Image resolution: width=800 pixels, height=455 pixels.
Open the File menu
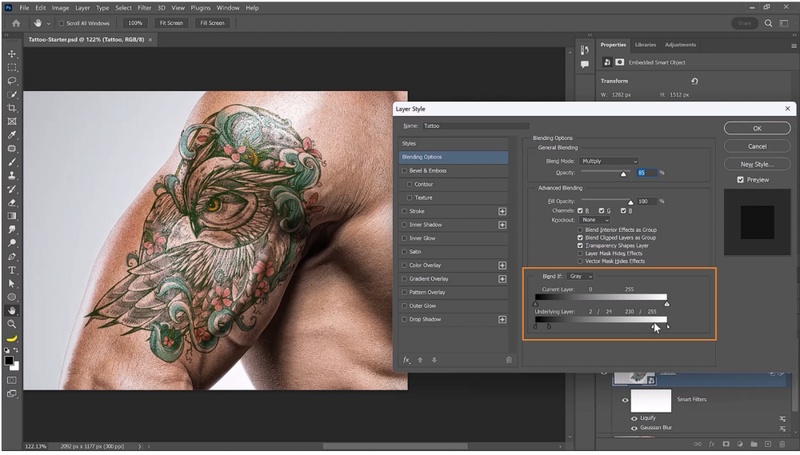[x=24, y=8]
